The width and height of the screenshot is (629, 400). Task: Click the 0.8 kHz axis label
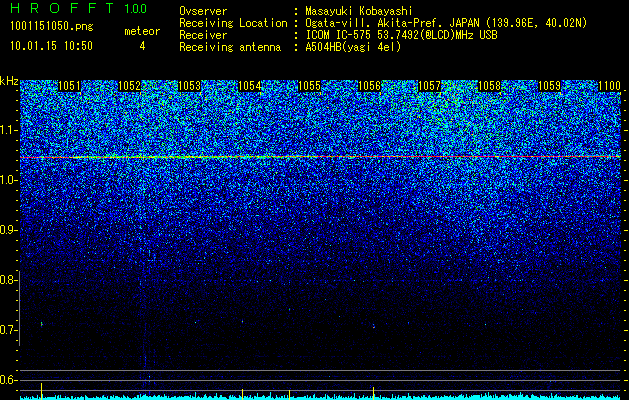point(7,280)
